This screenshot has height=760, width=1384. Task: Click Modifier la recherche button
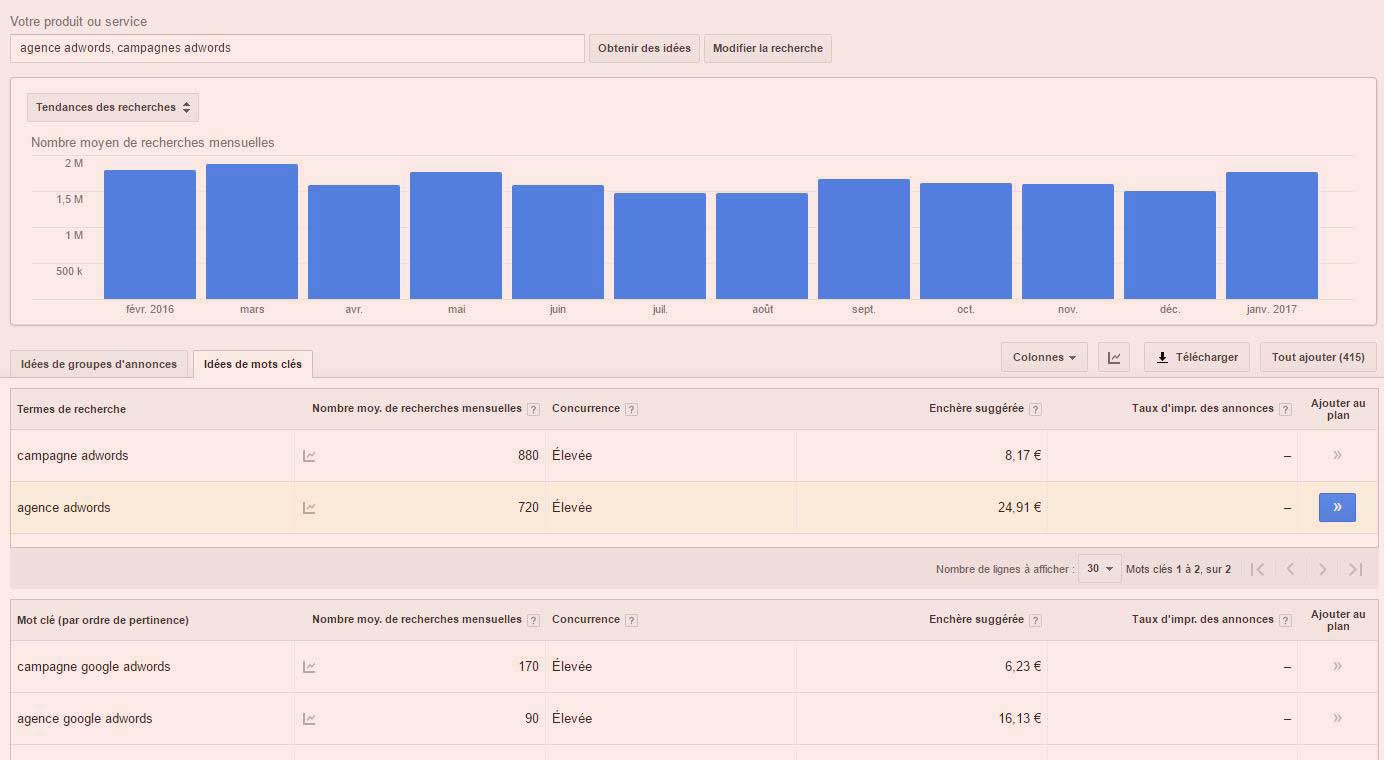(768, 48)
